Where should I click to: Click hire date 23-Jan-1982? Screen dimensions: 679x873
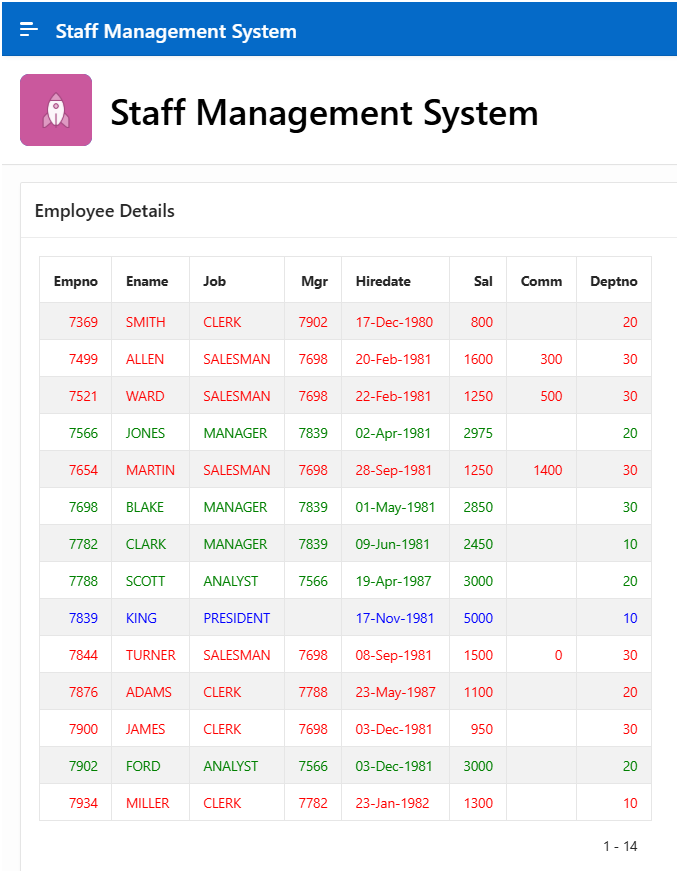[393, 803]
